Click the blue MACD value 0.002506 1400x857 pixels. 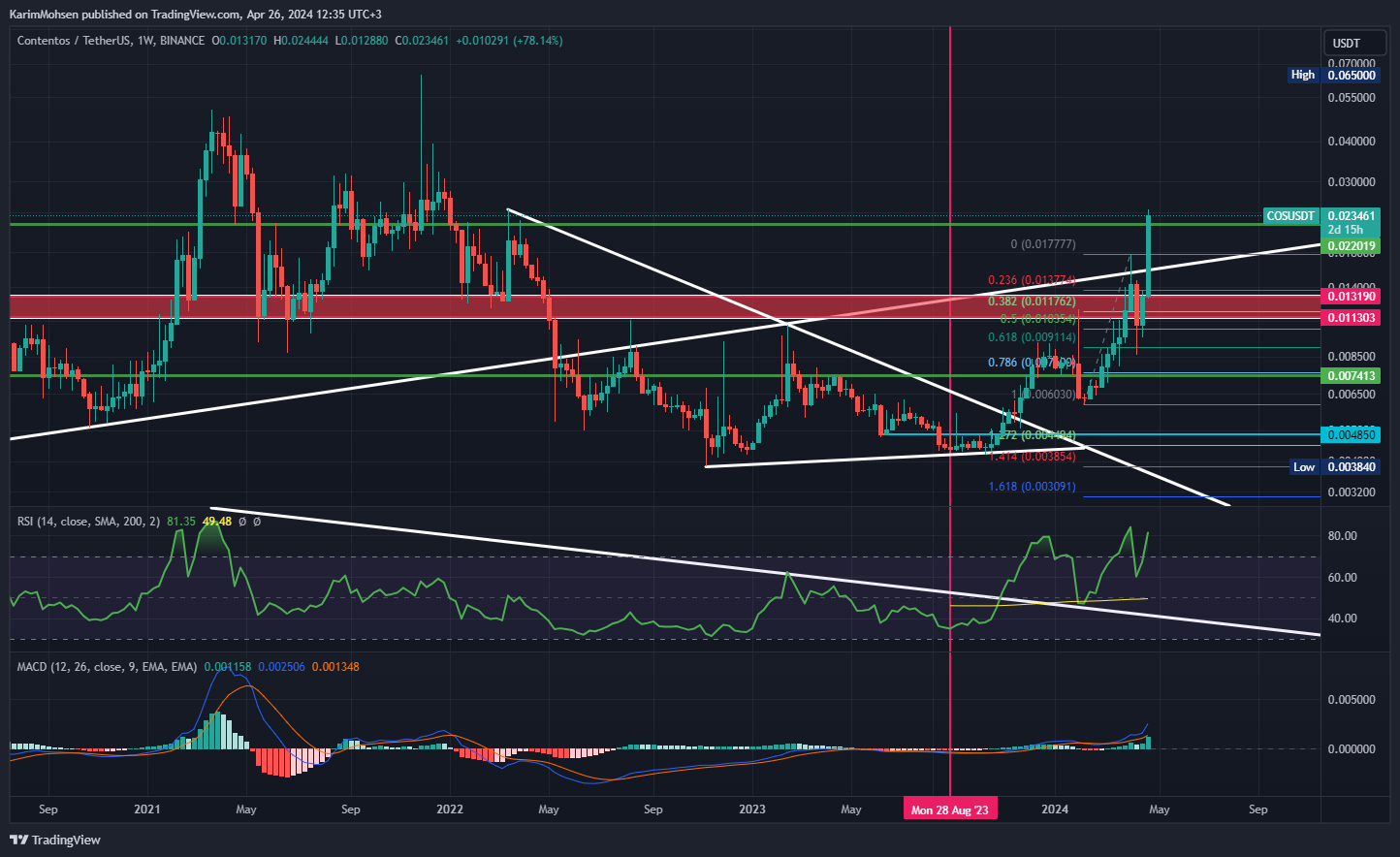pyautogui.click(x=281, y=667)
